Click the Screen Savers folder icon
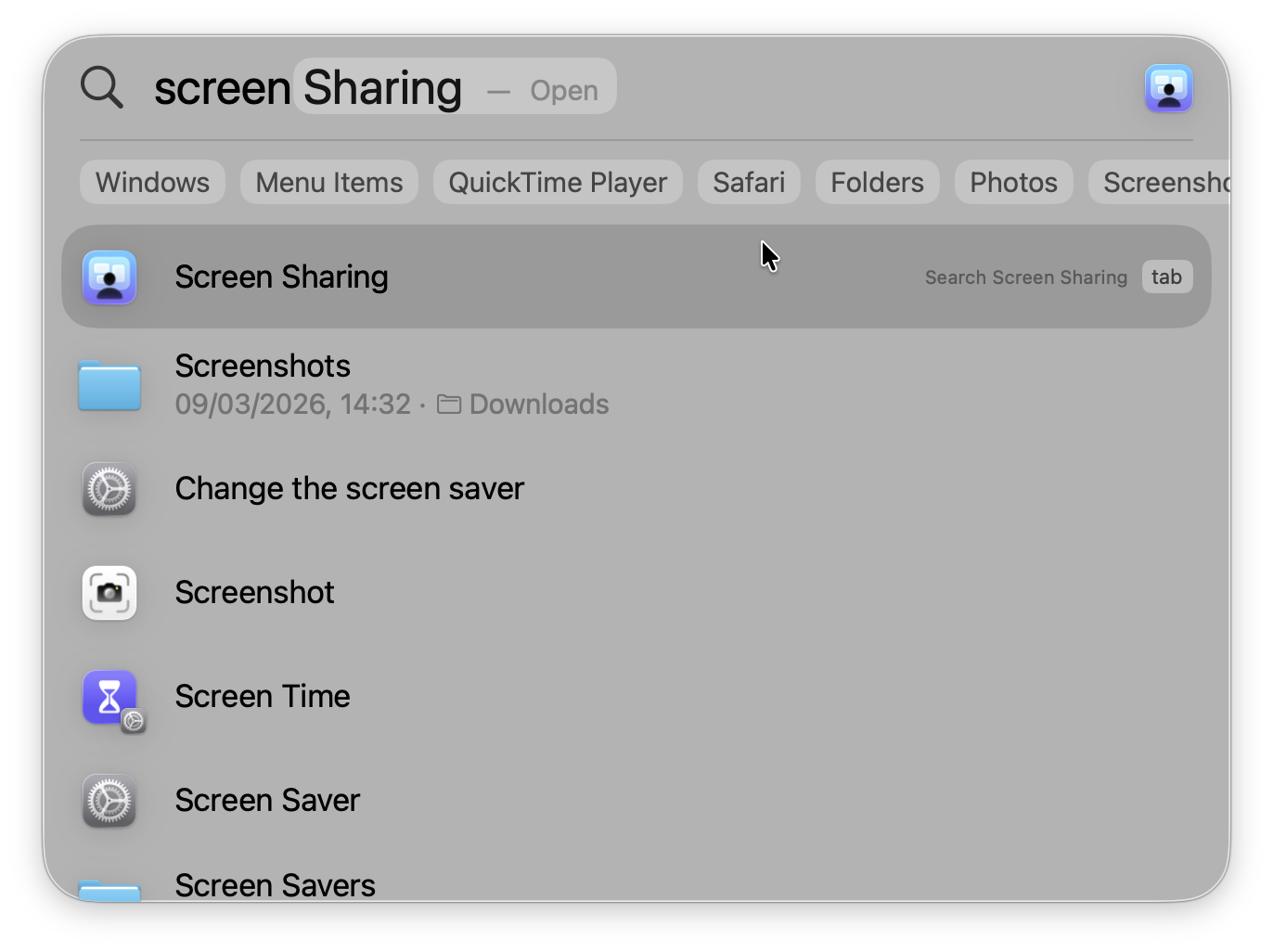This screenshot has height=952, width=1273. coord(109,889)
